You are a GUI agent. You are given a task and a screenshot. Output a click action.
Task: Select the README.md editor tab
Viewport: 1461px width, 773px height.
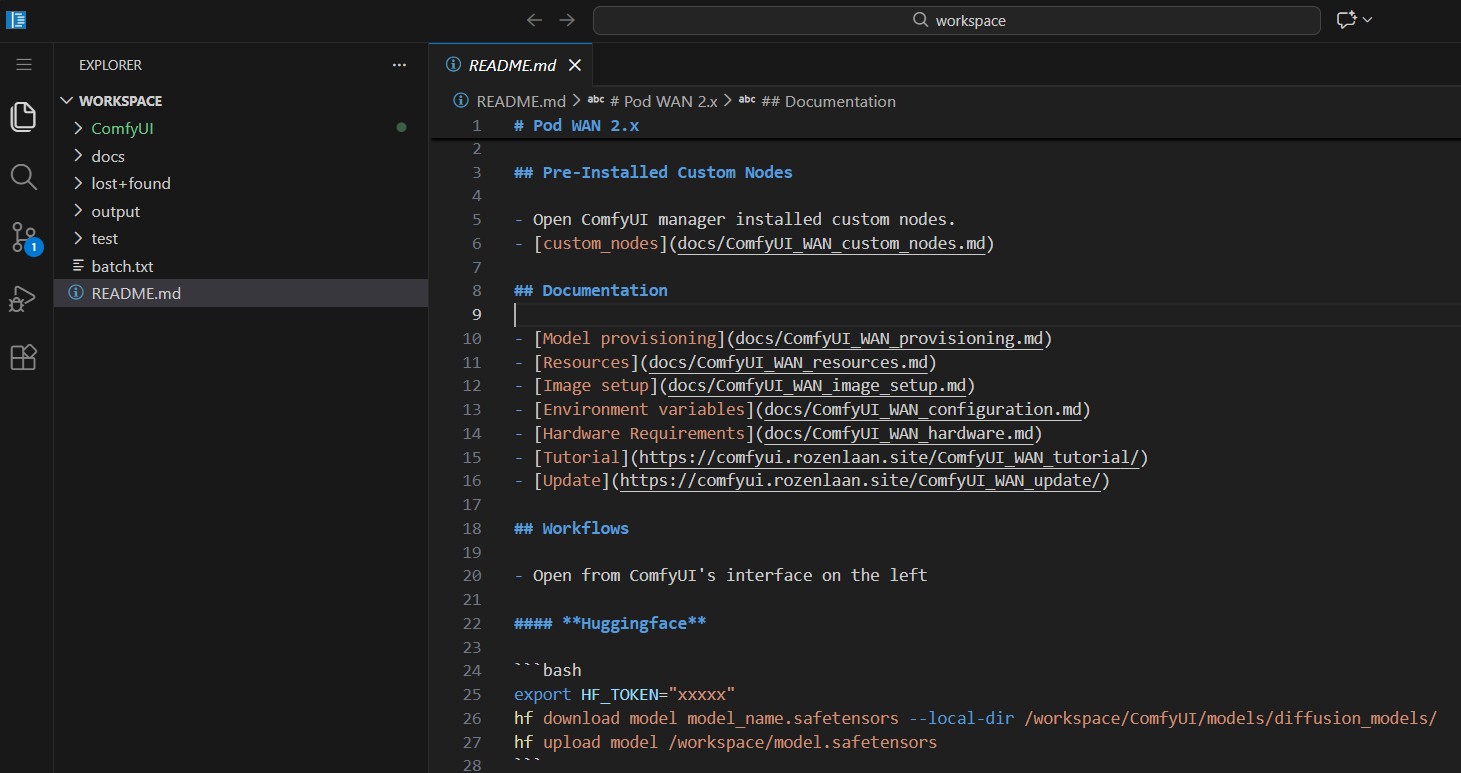click(508, 64)
